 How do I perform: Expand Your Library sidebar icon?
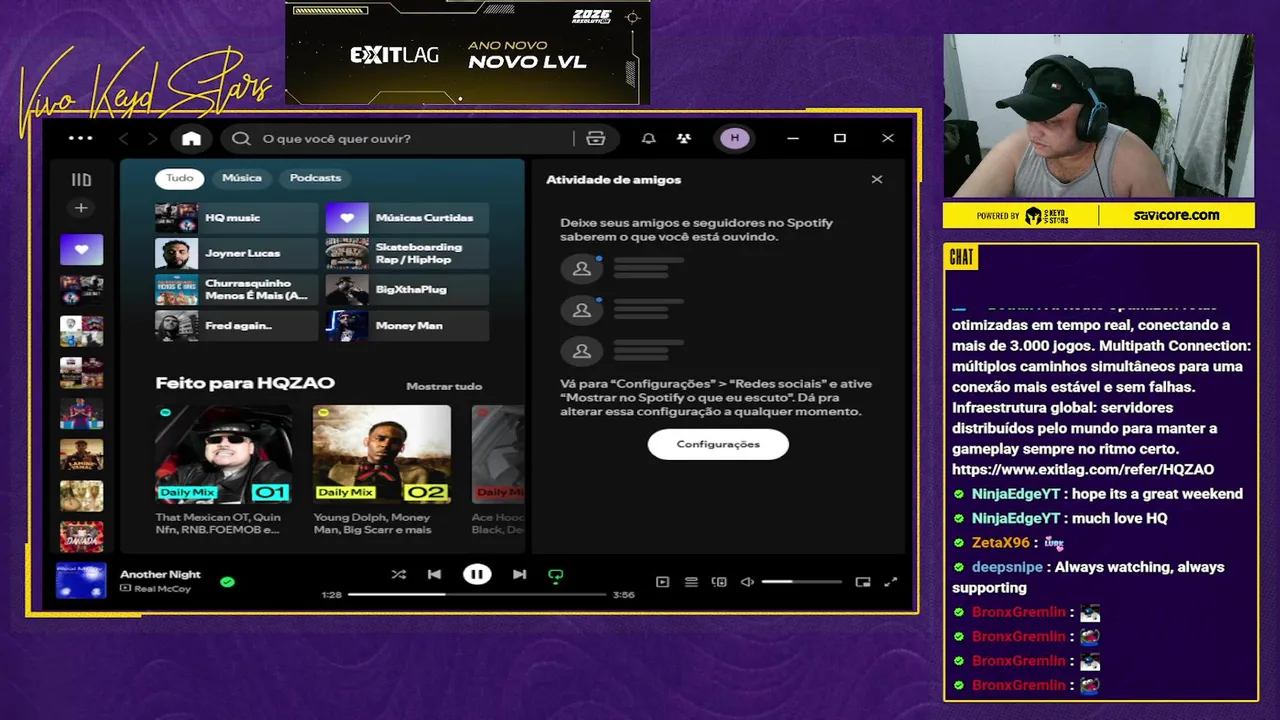click(x=81, y=180)
